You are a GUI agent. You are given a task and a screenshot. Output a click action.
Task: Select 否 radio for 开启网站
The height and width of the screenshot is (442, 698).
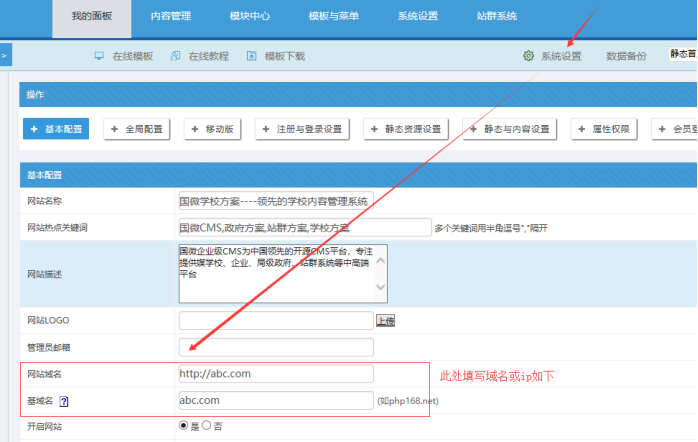pyautogui.click(x=207, y=426)
